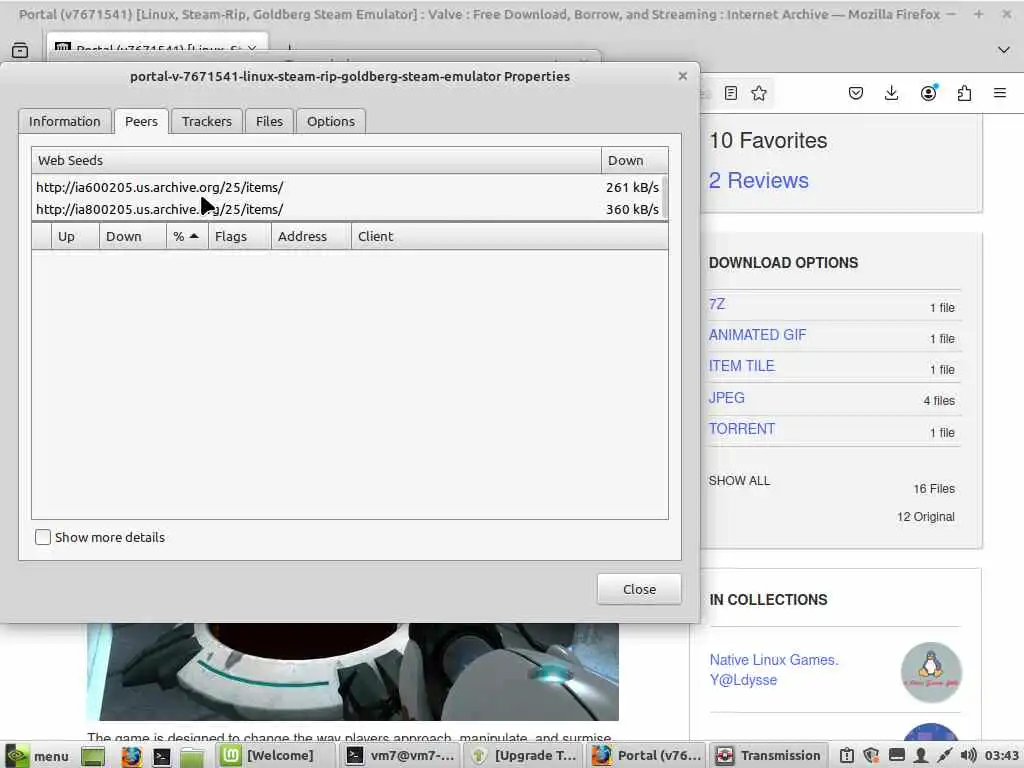Click Close button in Properties dialog
Image resolution: width=1024 pixels, height=768 pixels.
pos(639,589)
